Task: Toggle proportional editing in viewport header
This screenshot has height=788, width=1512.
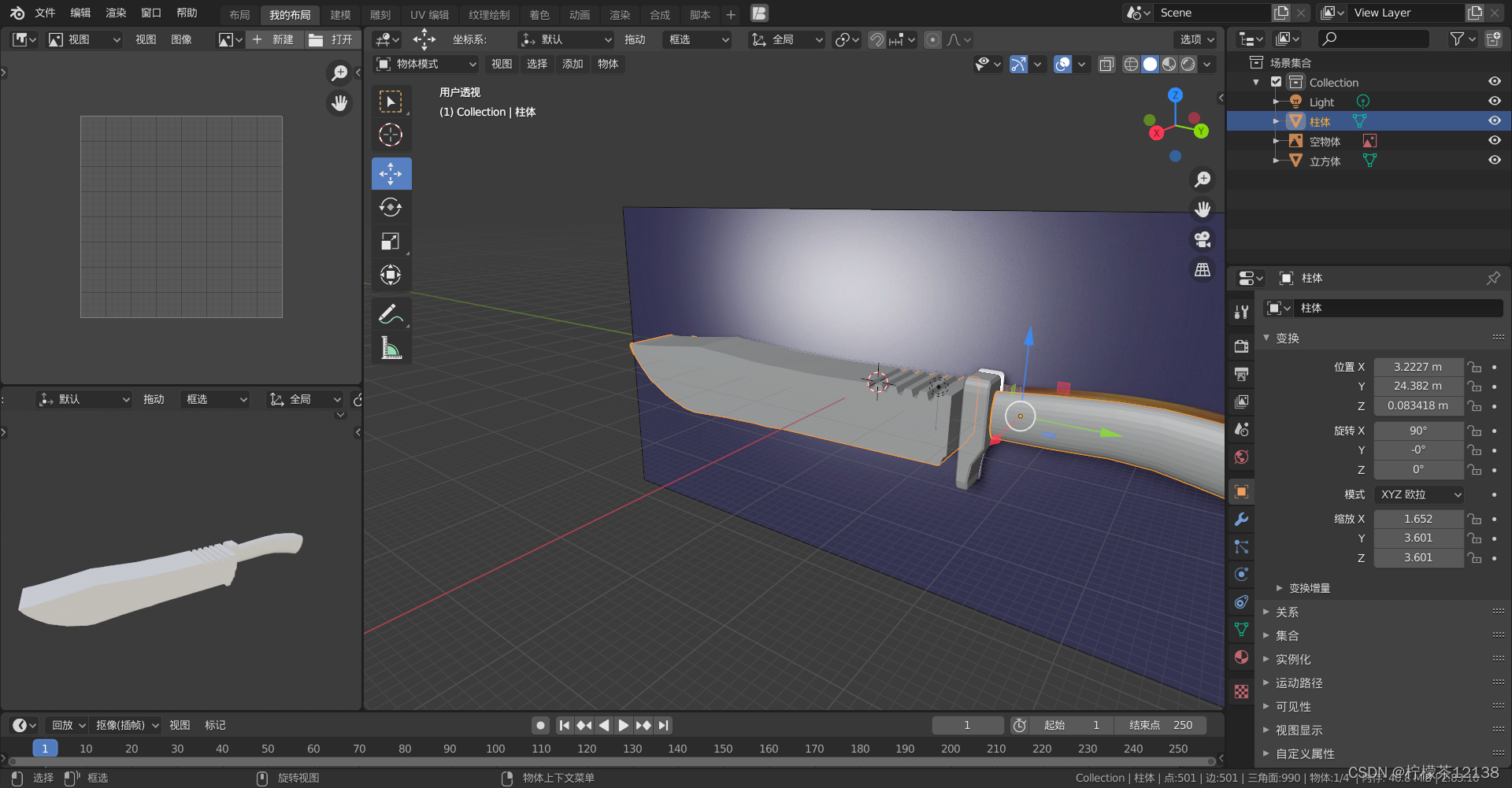Action: pos(932,39)
